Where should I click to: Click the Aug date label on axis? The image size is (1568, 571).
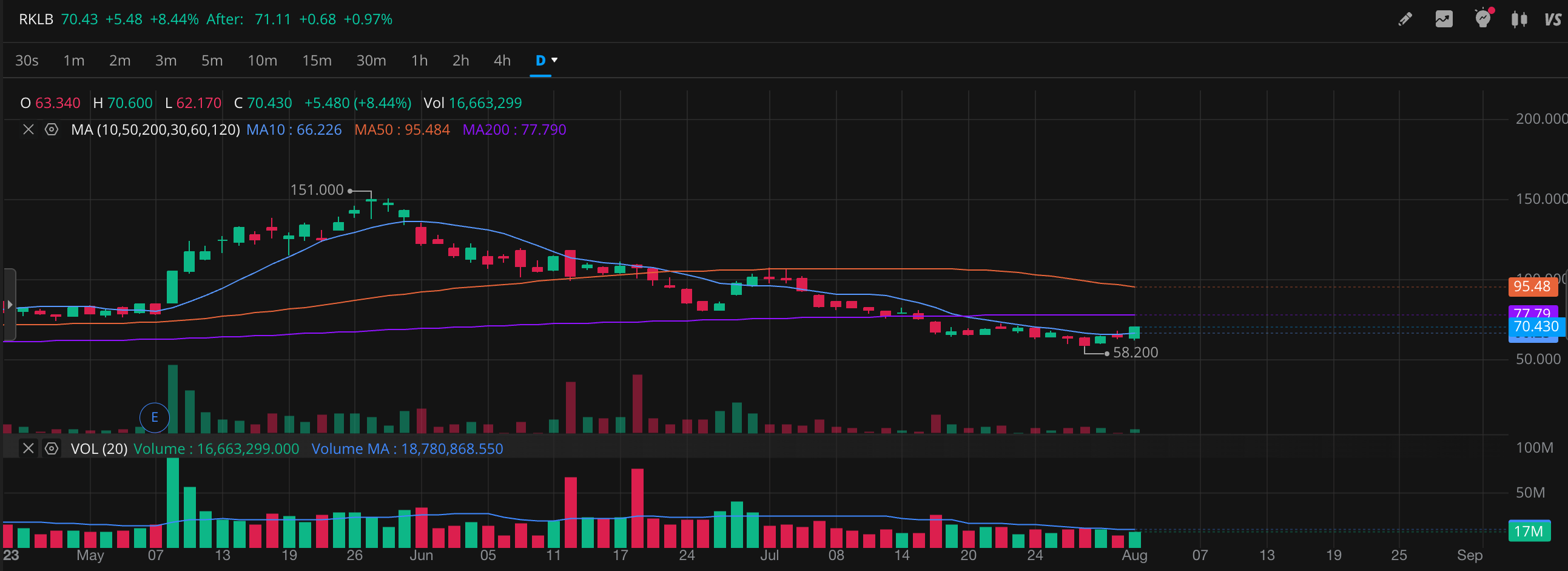(1135, 555)
